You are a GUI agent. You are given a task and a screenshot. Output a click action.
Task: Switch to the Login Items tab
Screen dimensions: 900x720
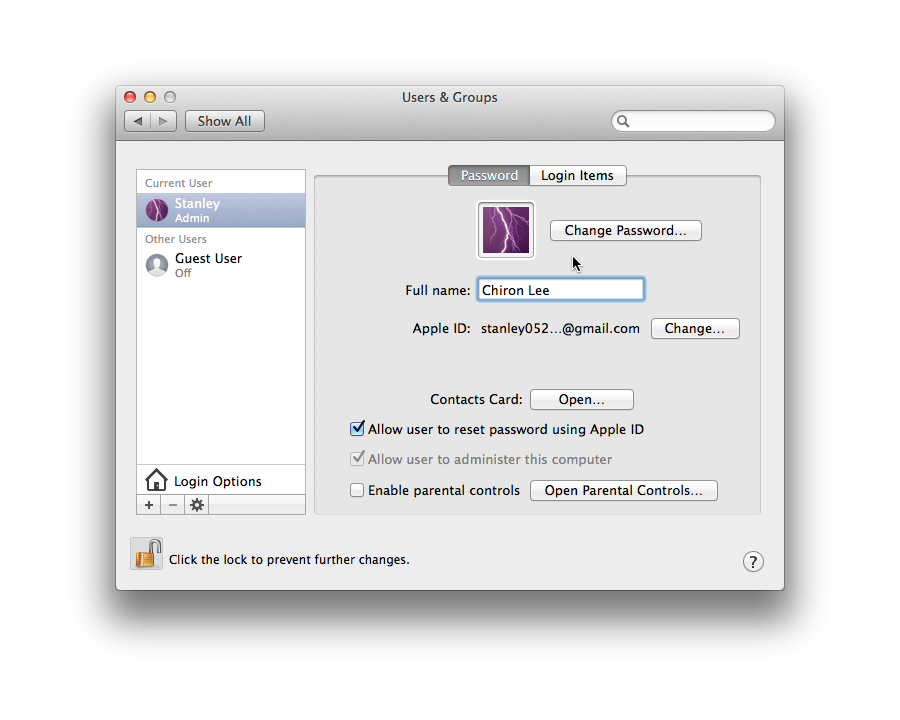(577, 176)
